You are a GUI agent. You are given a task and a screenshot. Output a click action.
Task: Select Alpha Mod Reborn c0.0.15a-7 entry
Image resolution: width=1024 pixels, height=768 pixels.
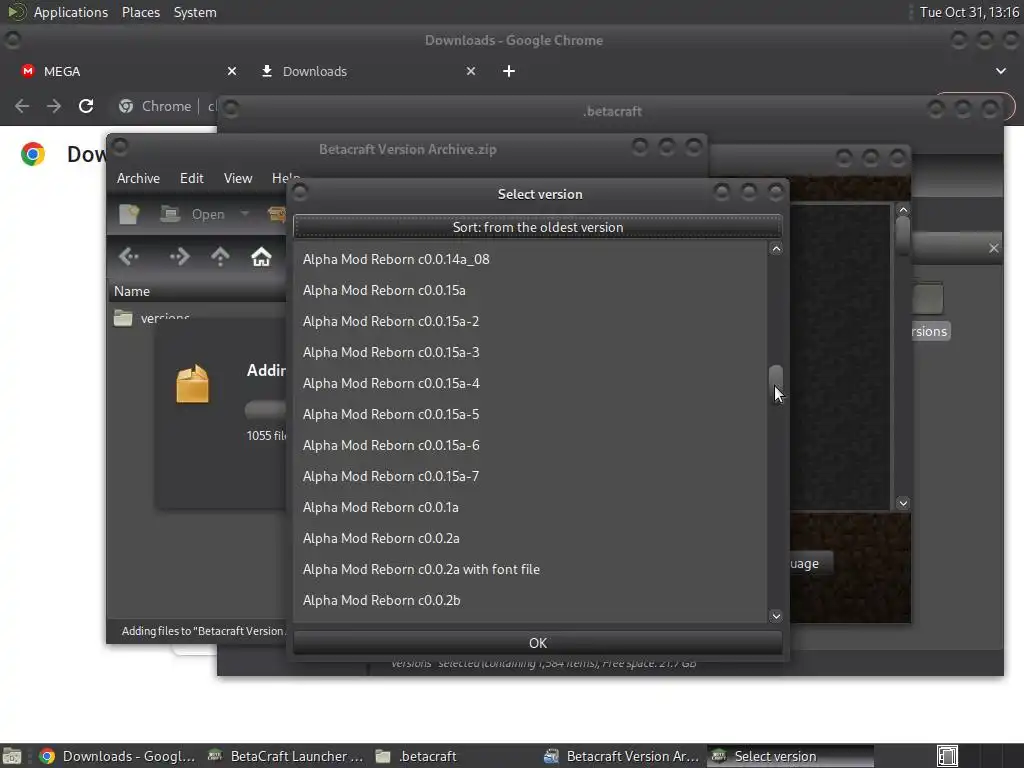point(530,477)
